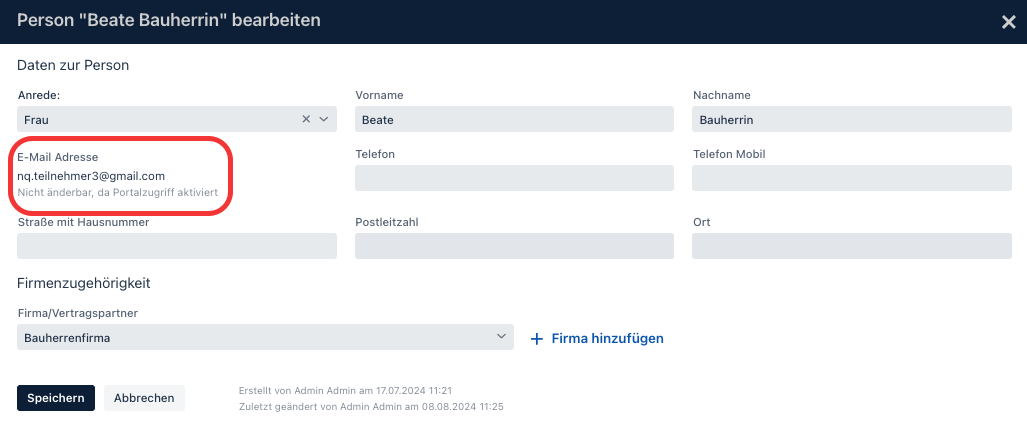This screenshot has width=1027, height=429.
Task: Focus the Vorname field containing Beate
Action: 514,119
